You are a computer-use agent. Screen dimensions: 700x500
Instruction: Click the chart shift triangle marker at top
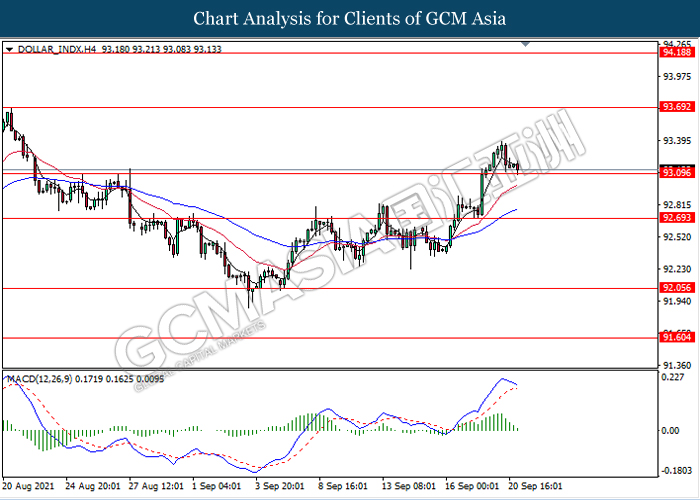pos(525,44)
